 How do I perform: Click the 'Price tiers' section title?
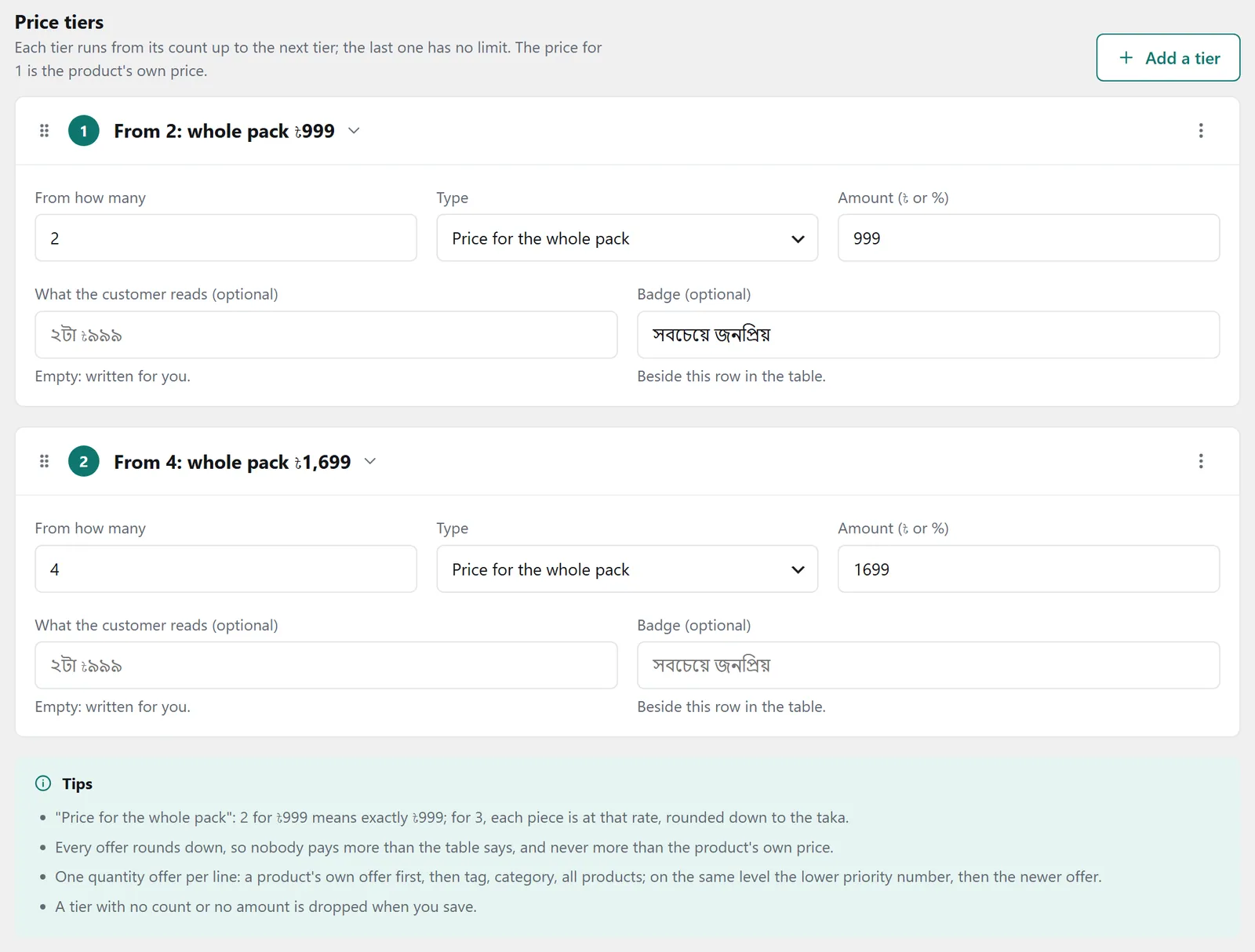pos(60,22)
